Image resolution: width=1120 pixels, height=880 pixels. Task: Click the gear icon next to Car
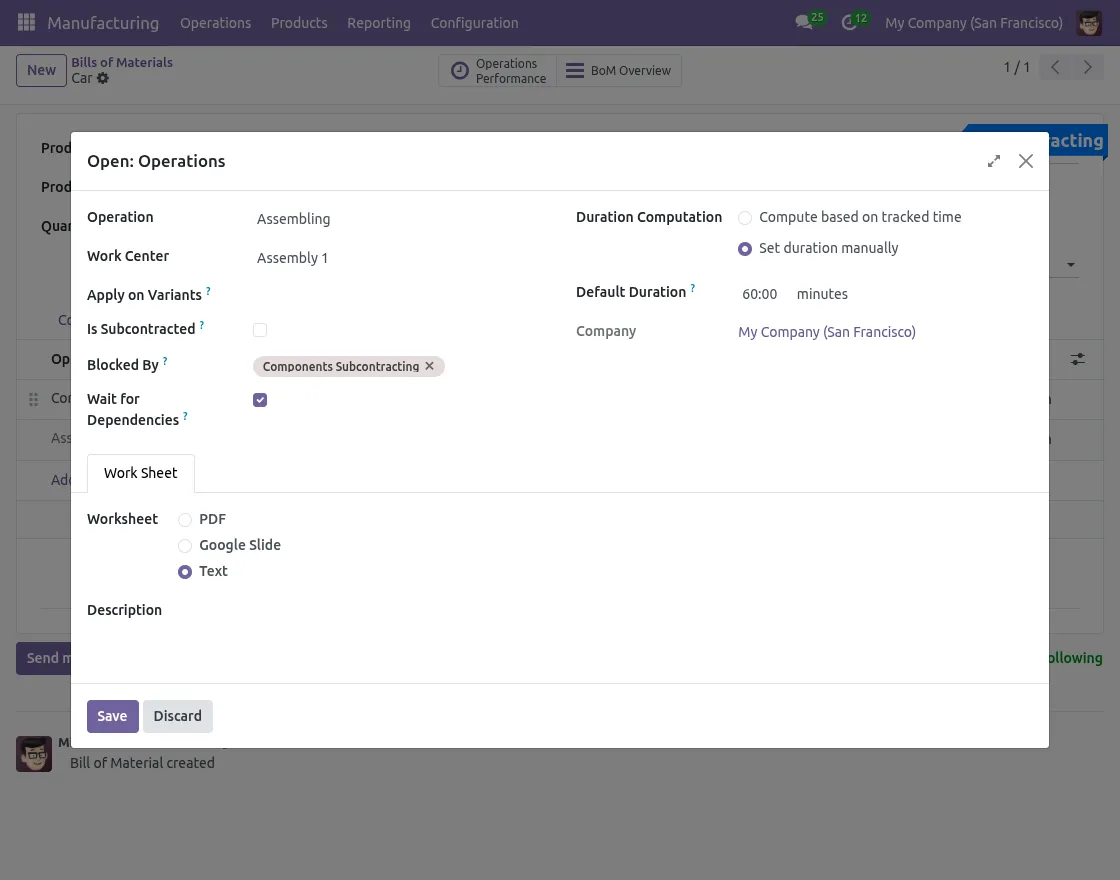pyautogui.click(x=103, y=78)
